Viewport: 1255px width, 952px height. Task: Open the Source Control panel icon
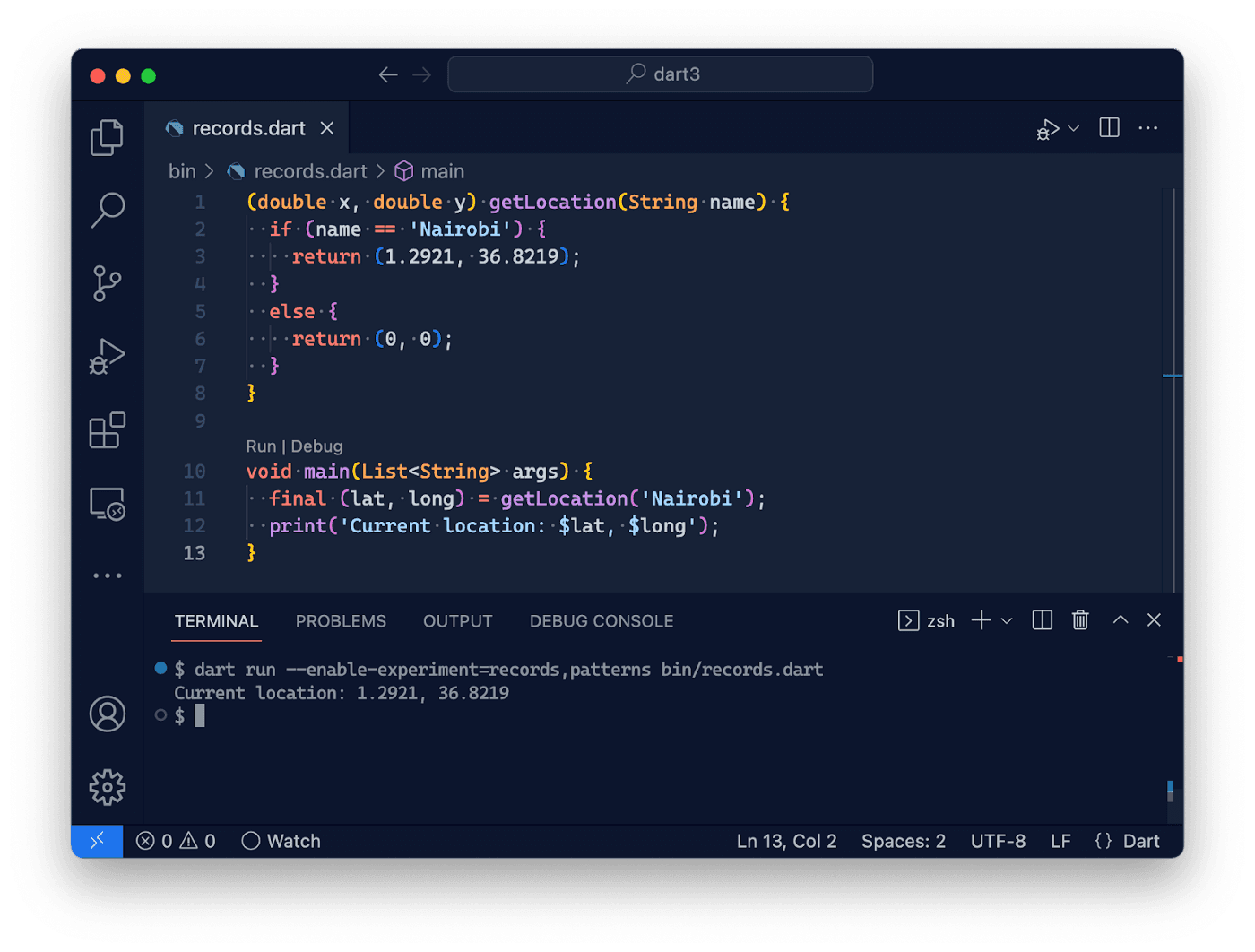pyautogui.click(x=107, y=282)
